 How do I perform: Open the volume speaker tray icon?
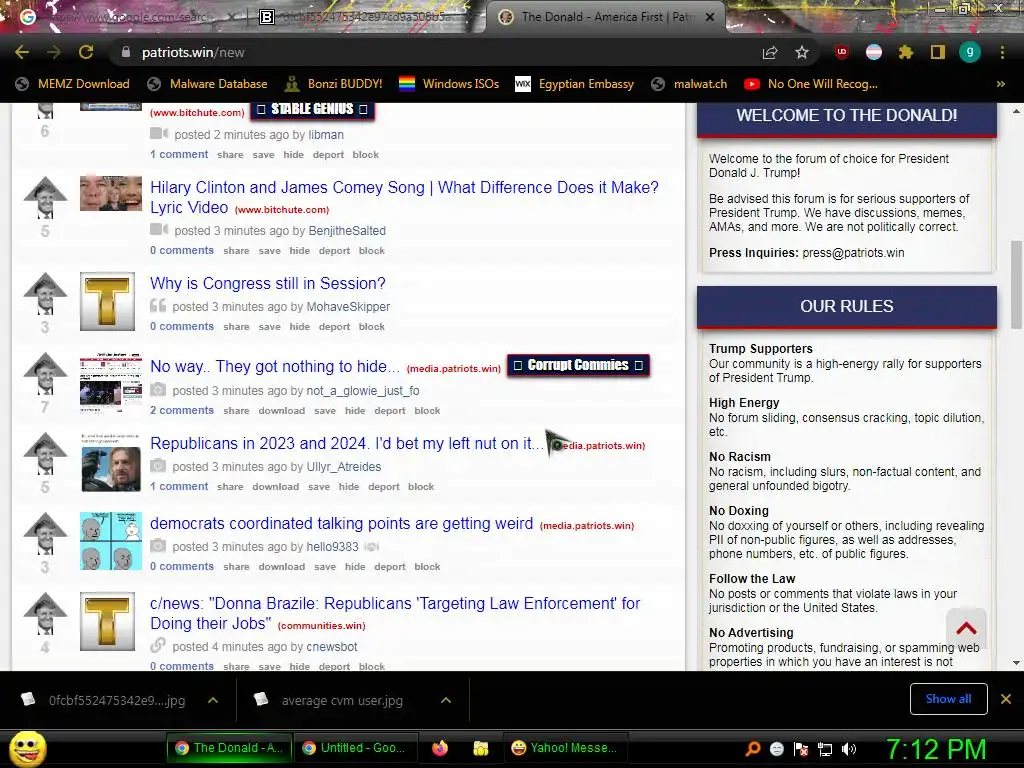tap(849, 749)
